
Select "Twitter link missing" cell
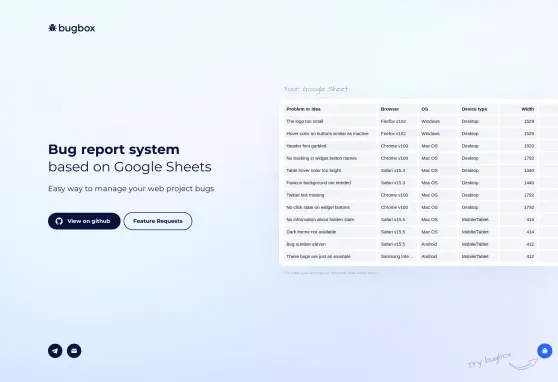(x=330, y=195)
